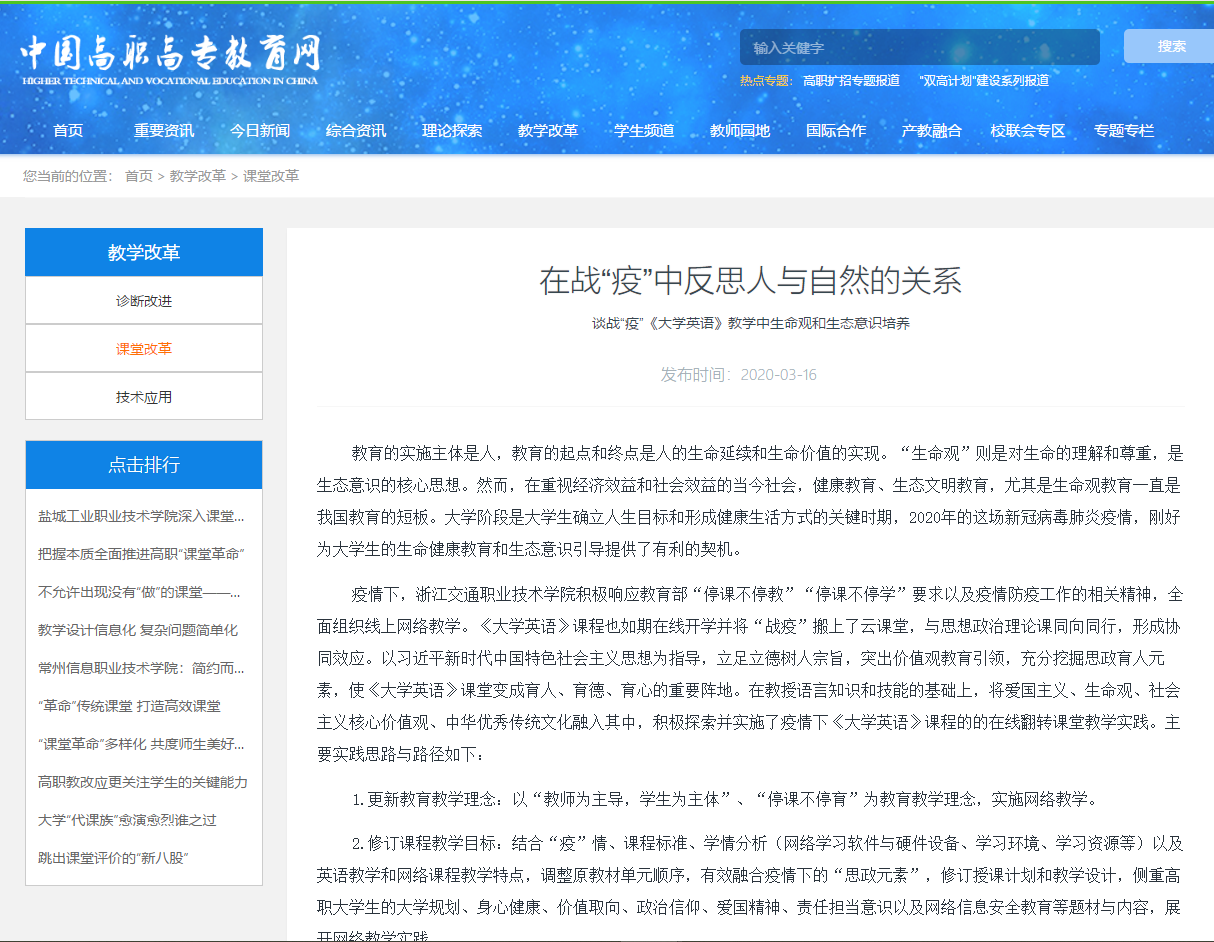The height and width of the screenshot is (942, 1214).
Task: Open the 理论探索 menu item
Action: 452,131
